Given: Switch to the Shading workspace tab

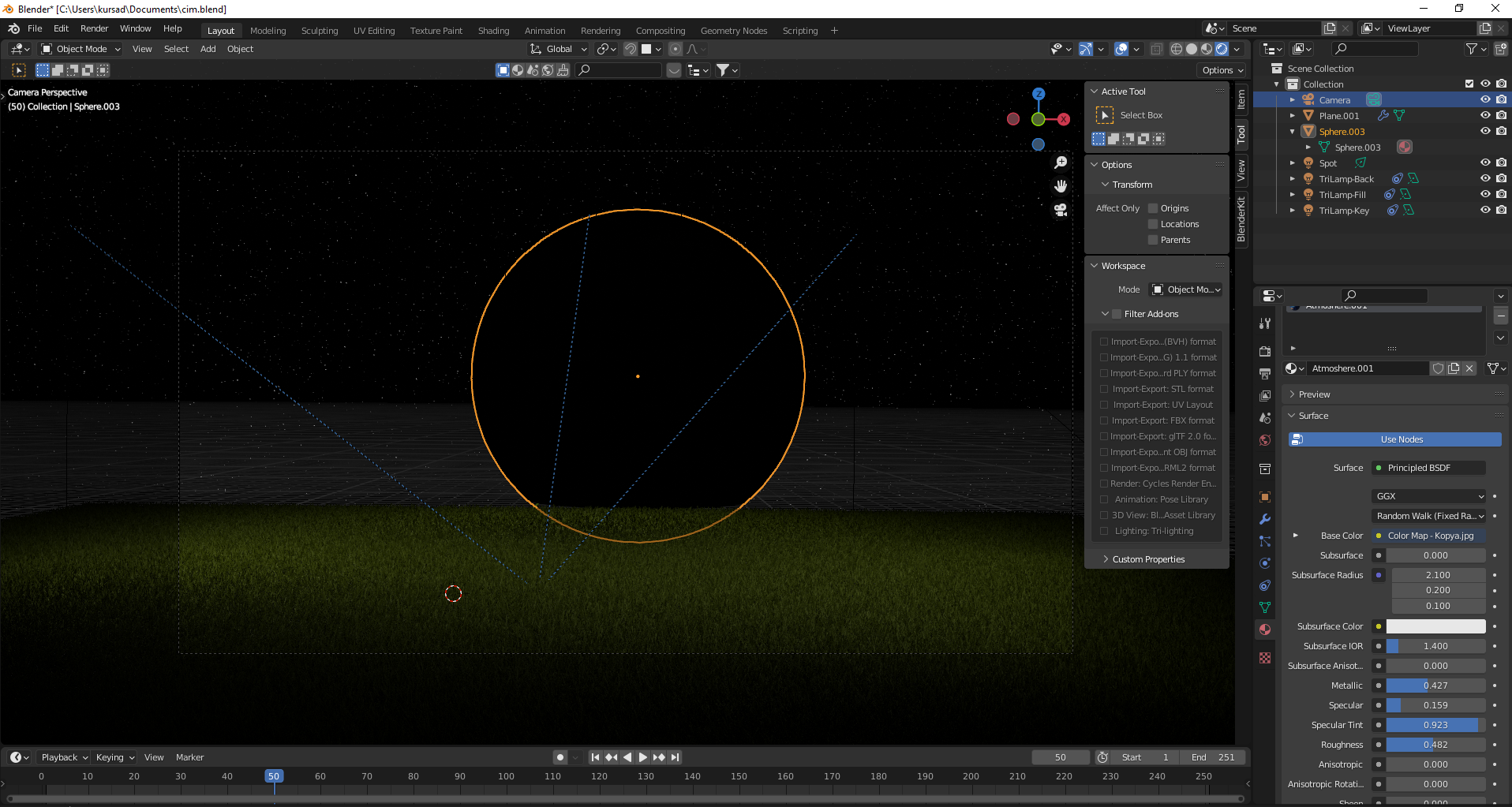Looking at the screenshot, I should point(493,31).
